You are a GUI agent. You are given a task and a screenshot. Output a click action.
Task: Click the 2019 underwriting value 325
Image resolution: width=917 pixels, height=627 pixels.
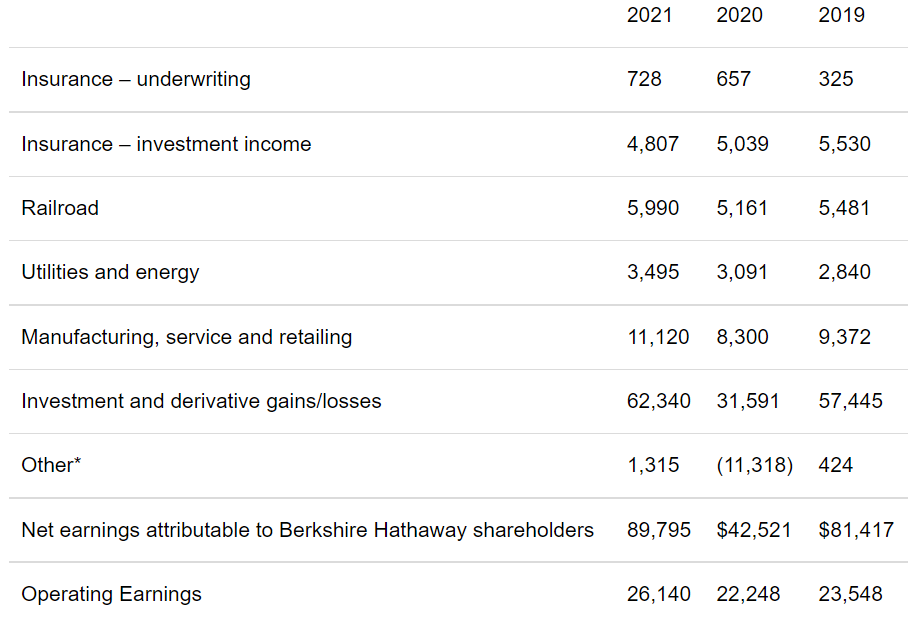tap(836, 79)
